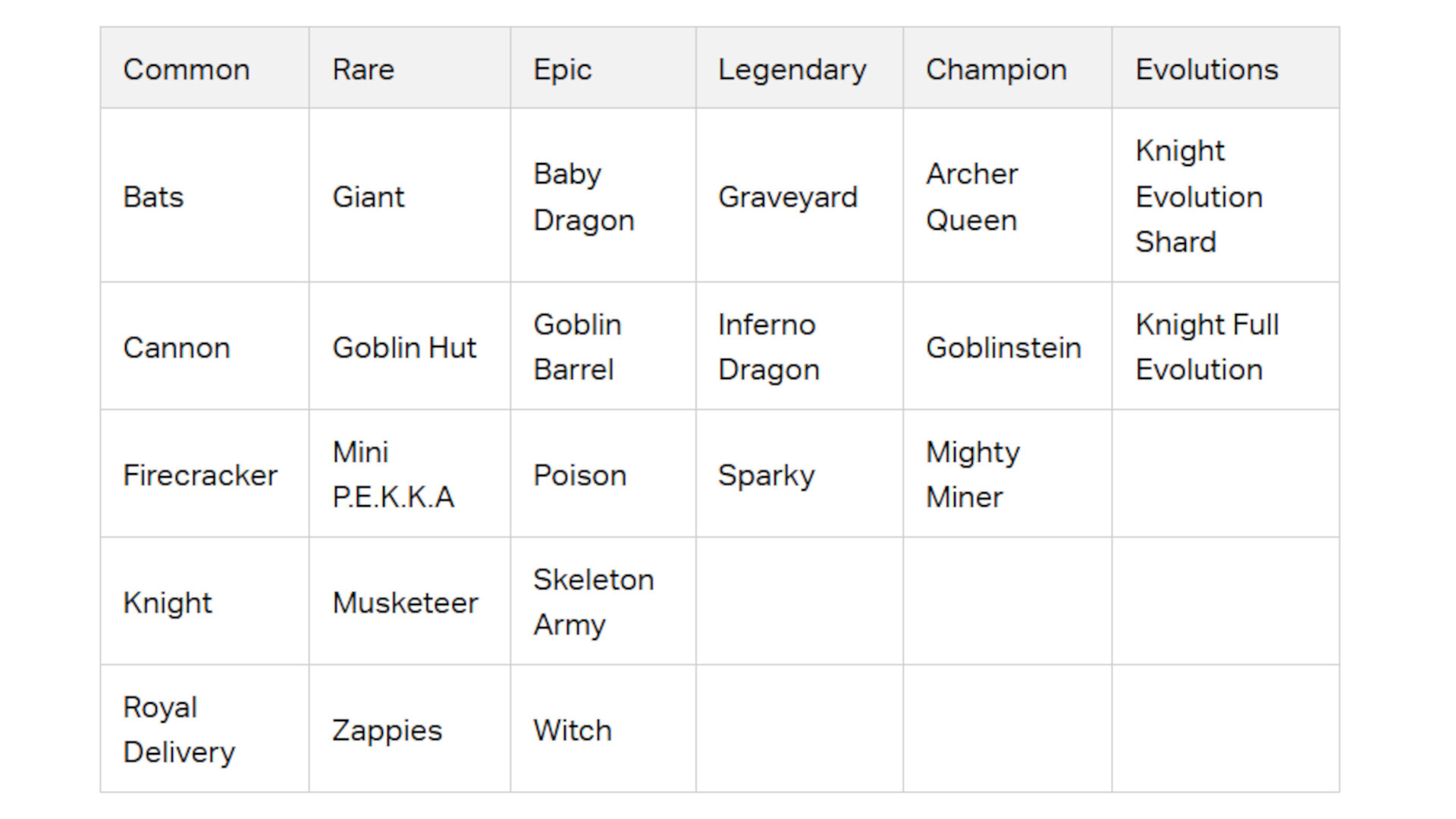This screenshot has height=819, width=1456.
Task: Click the Rare column header
Action: click(363, 70)
